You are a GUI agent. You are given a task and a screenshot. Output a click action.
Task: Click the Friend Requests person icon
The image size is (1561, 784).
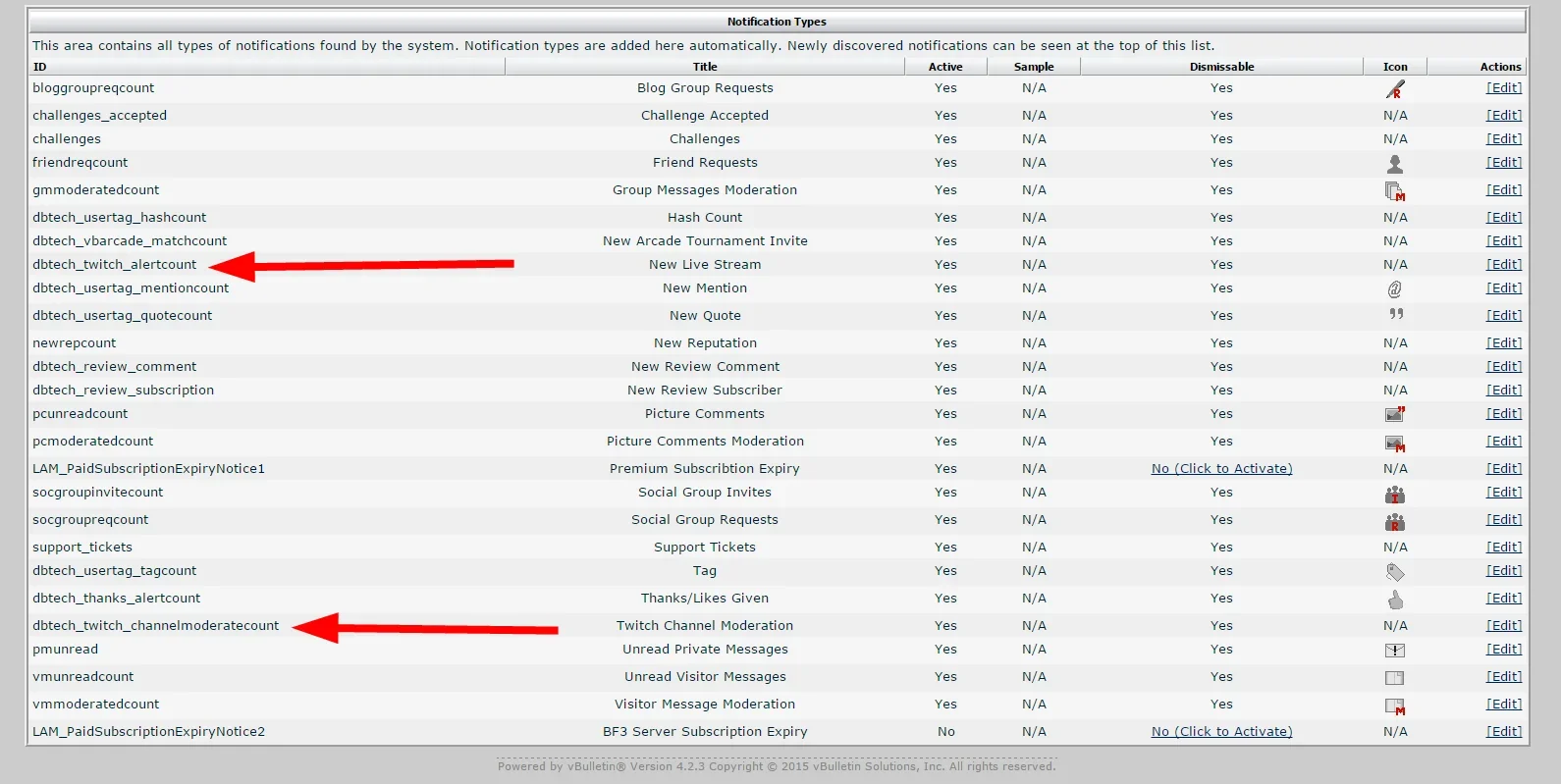coord(1395,164)
